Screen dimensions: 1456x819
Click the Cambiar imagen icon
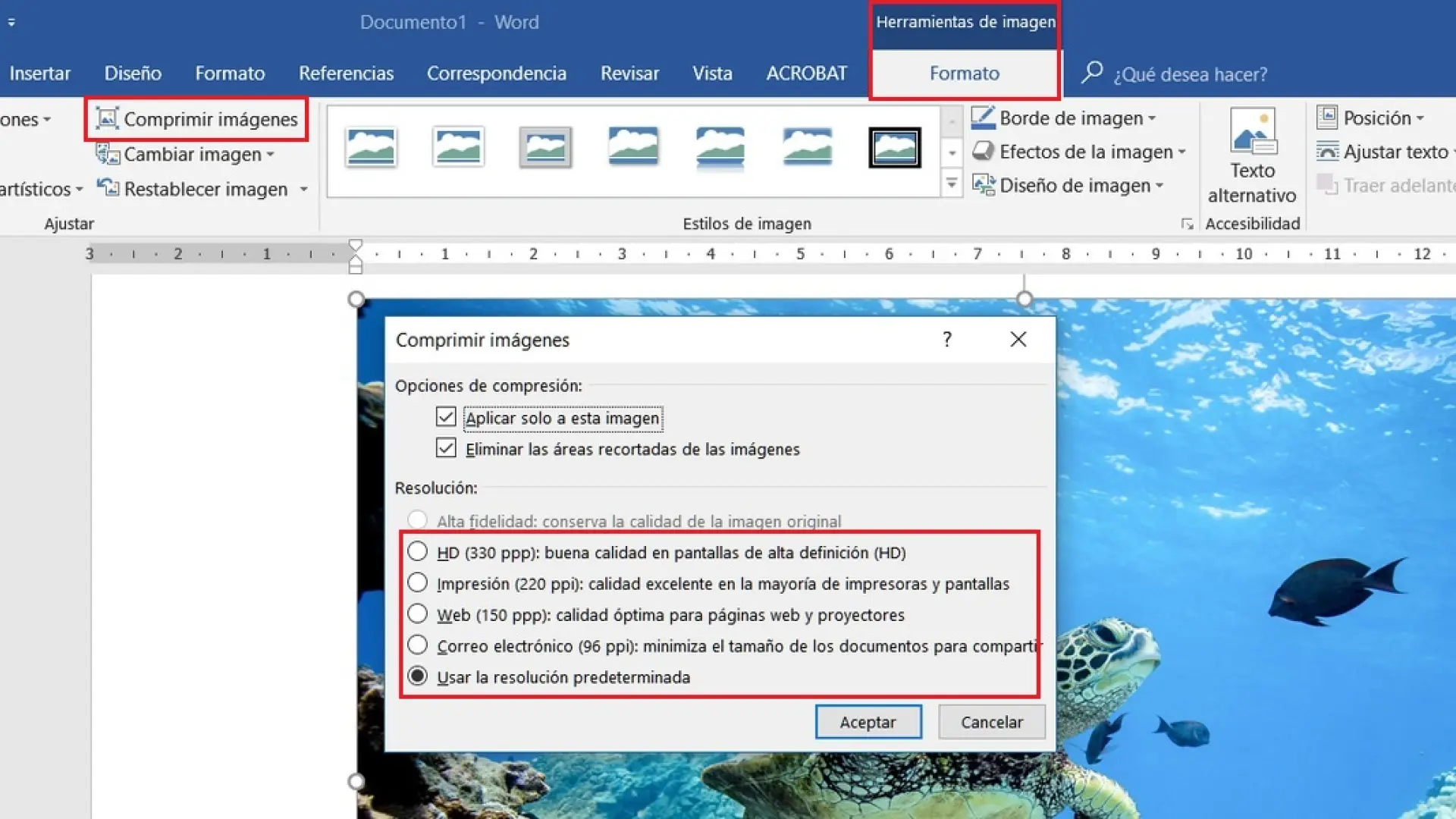tap(107, 154)
